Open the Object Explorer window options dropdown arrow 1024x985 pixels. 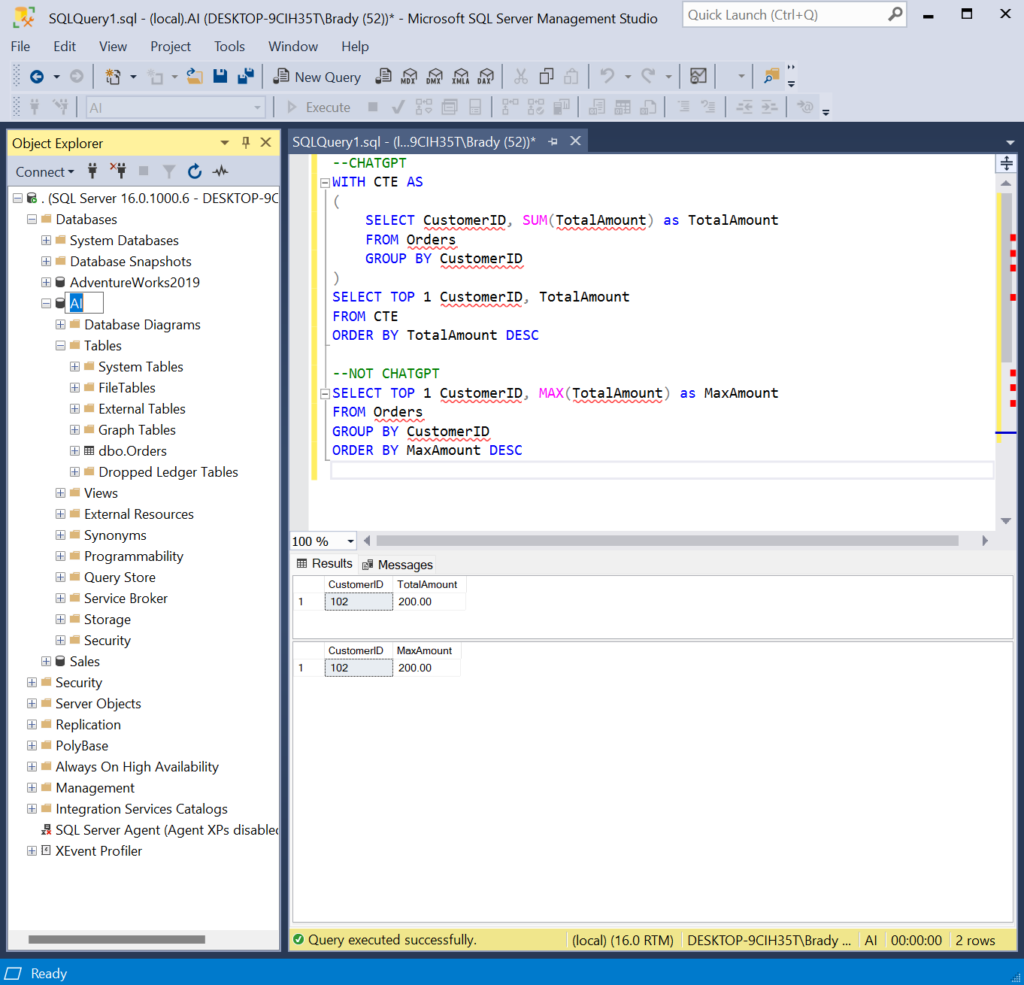click(224, 142)
